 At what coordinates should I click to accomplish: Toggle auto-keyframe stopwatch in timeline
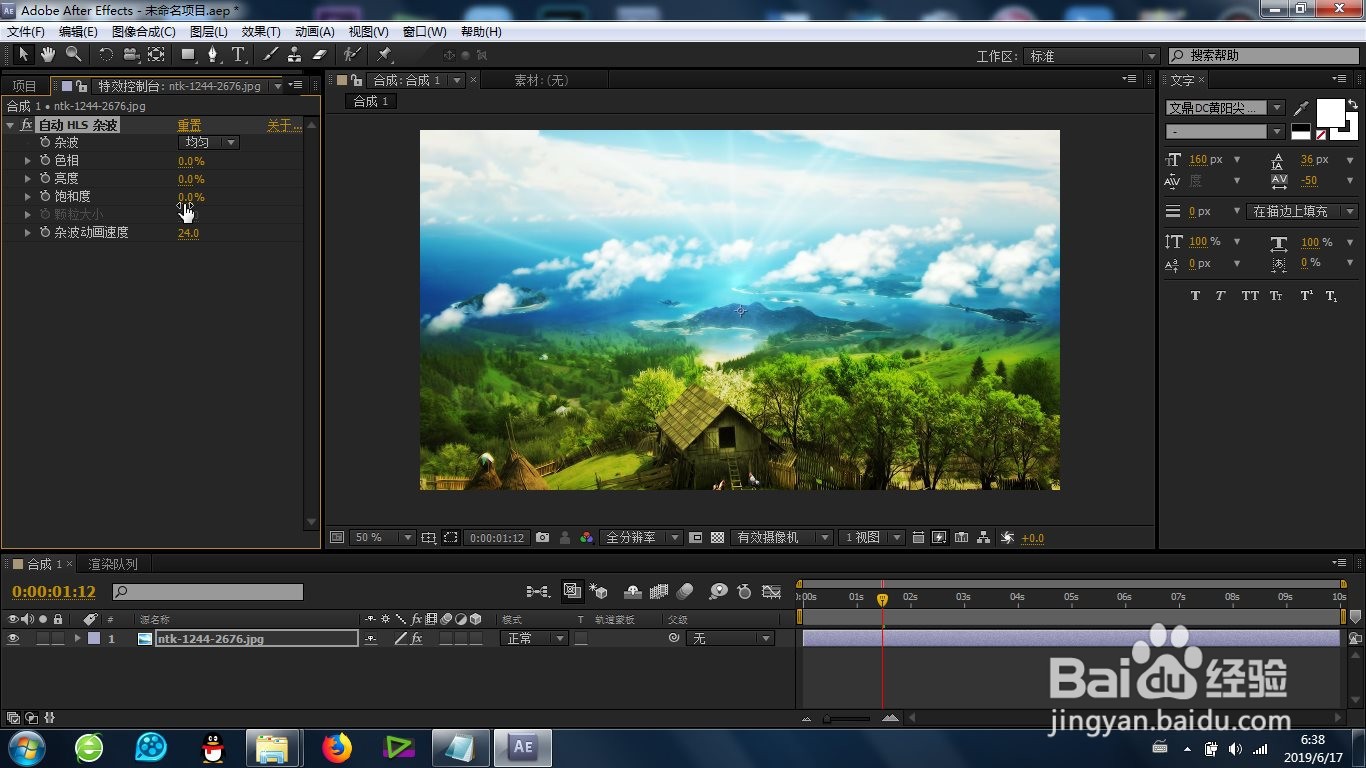[x=744, y=592]
